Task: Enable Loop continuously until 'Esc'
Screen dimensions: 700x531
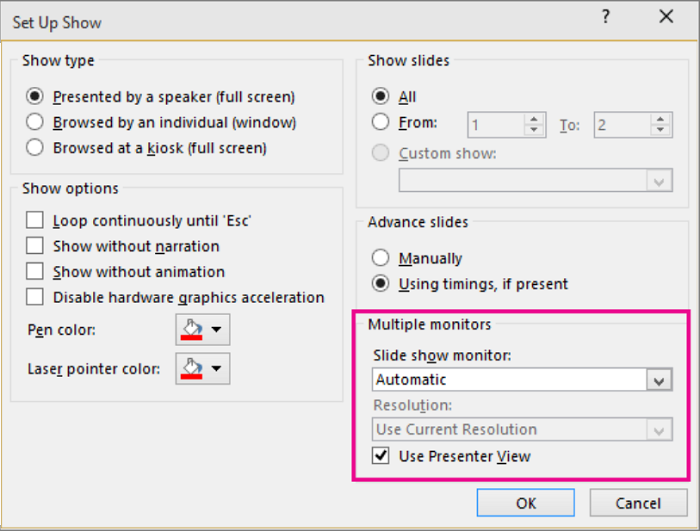Action: [x=35, y=220]
